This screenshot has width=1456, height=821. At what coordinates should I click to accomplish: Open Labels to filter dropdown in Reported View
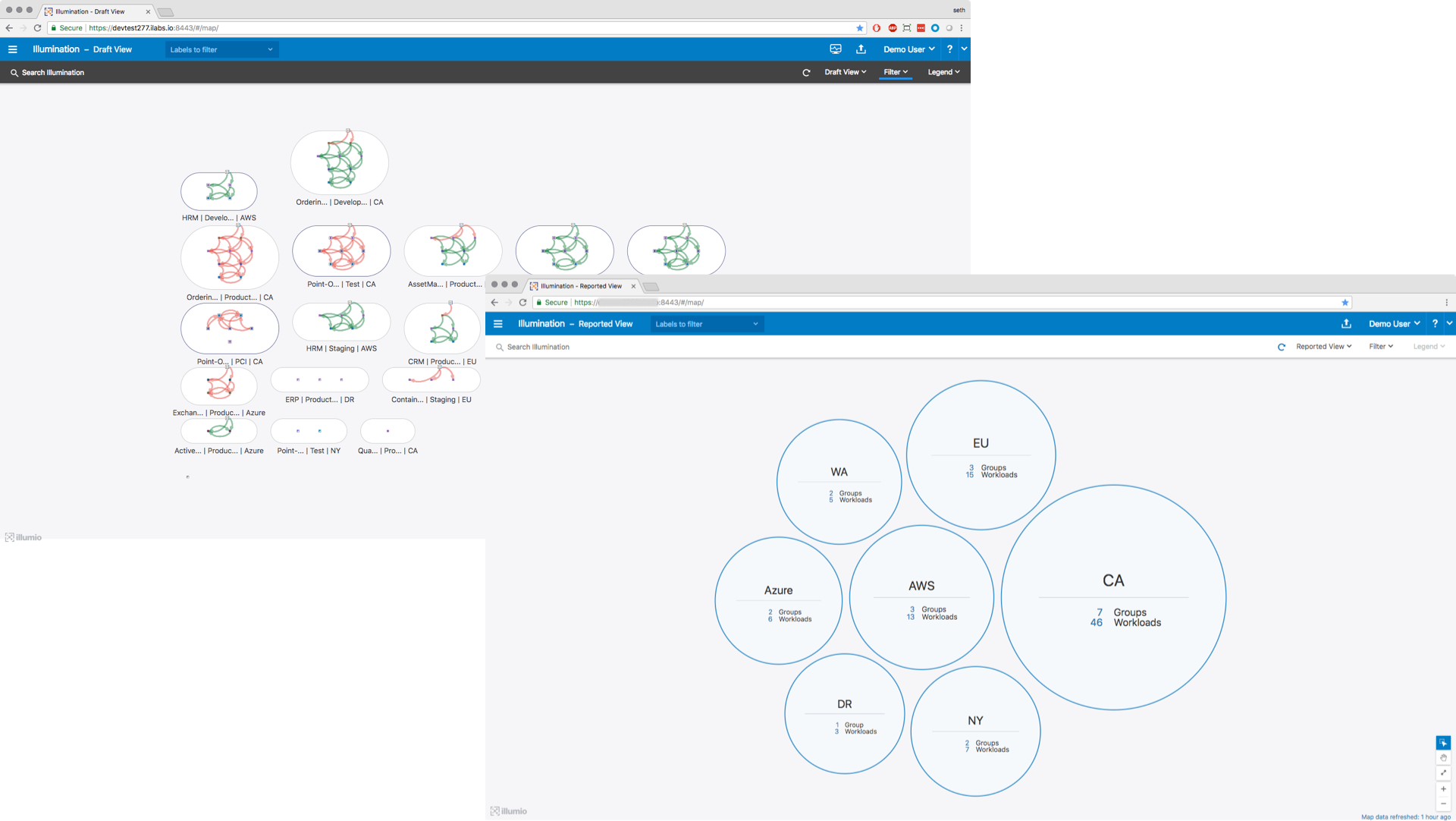click(x=708, y=324)
